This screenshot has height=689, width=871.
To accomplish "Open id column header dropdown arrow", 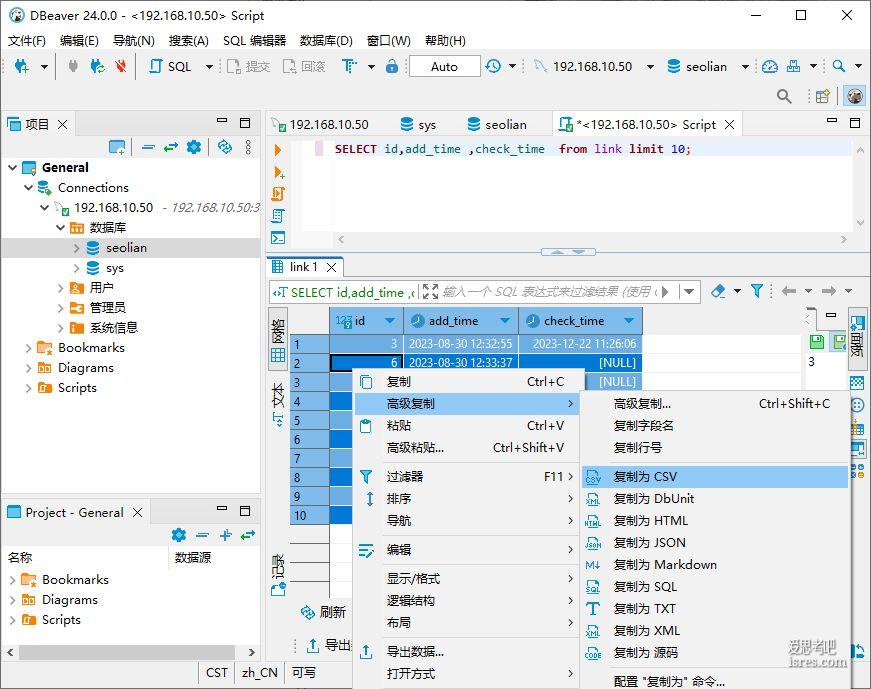I will pyautogui.click(x=390, y=321).
